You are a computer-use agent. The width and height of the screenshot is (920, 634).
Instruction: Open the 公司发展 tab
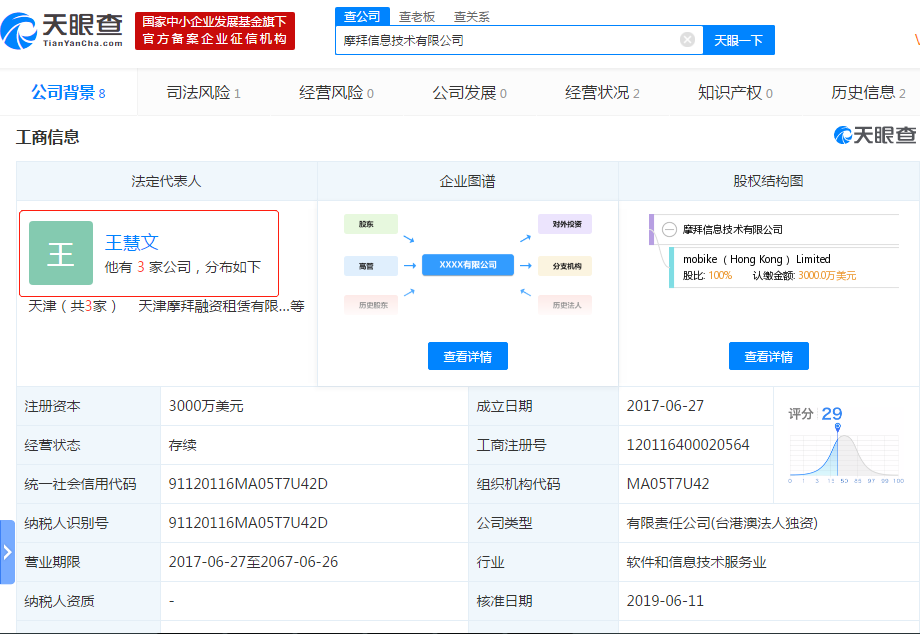tap(469, 93)
